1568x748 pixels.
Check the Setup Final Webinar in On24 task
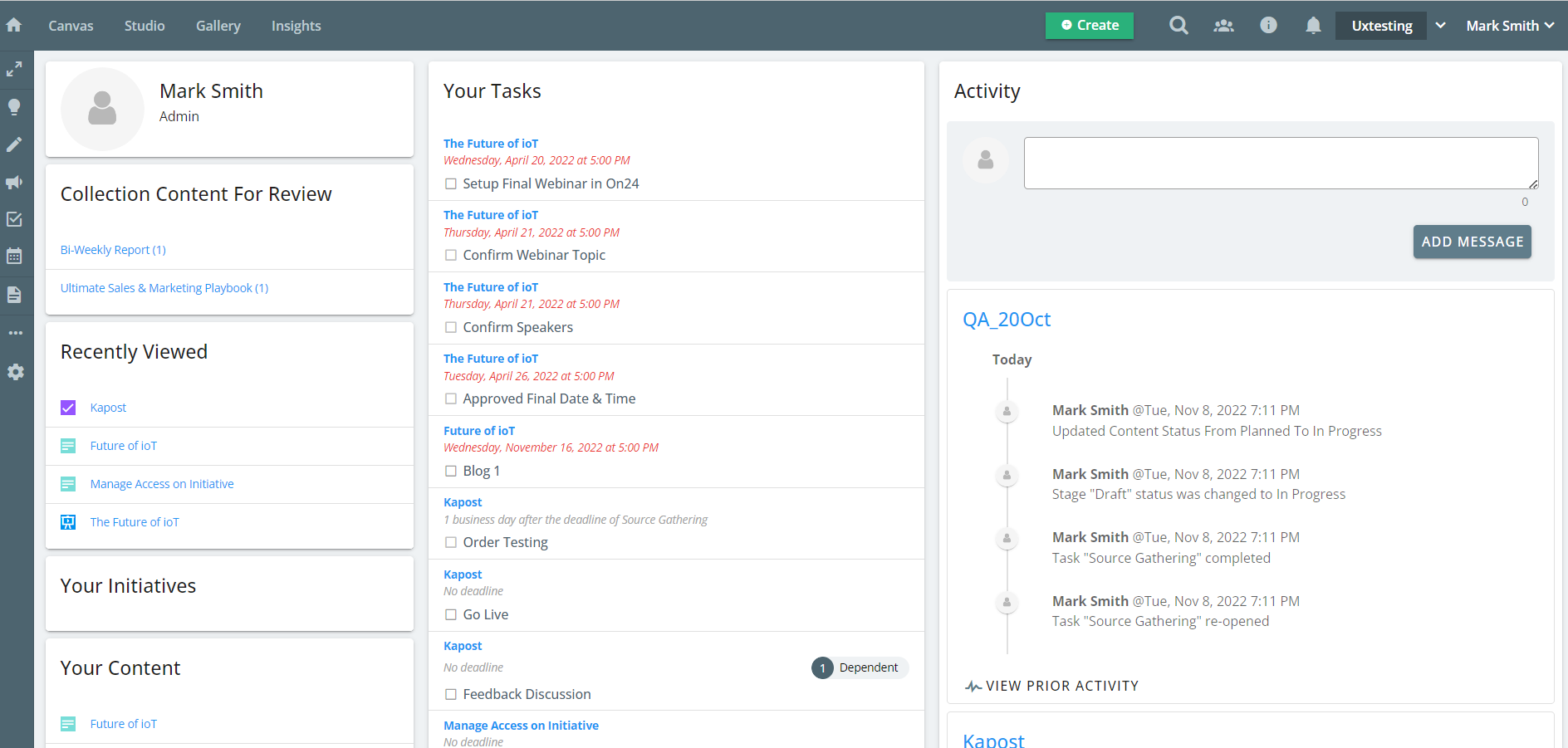pyautogui.click(x=451, y=183)
